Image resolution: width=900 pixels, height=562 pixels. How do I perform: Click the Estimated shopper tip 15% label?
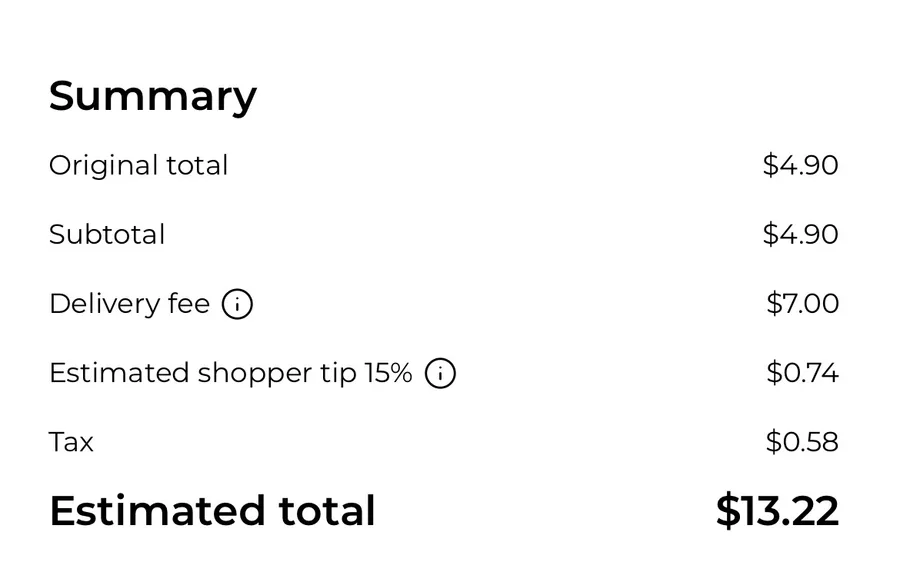click(230, 373)
